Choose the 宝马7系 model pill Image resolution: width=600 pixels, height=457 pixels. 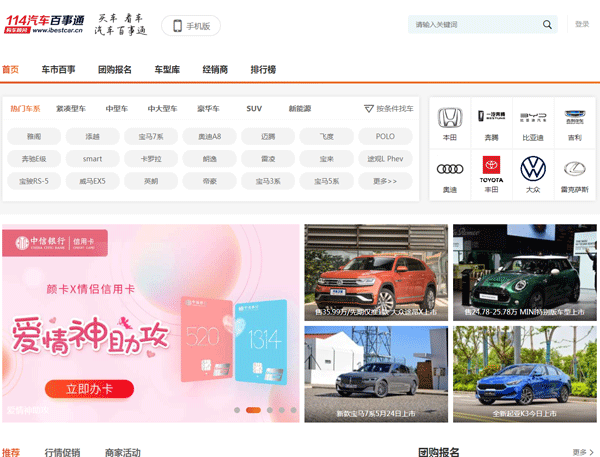(151, 136)
